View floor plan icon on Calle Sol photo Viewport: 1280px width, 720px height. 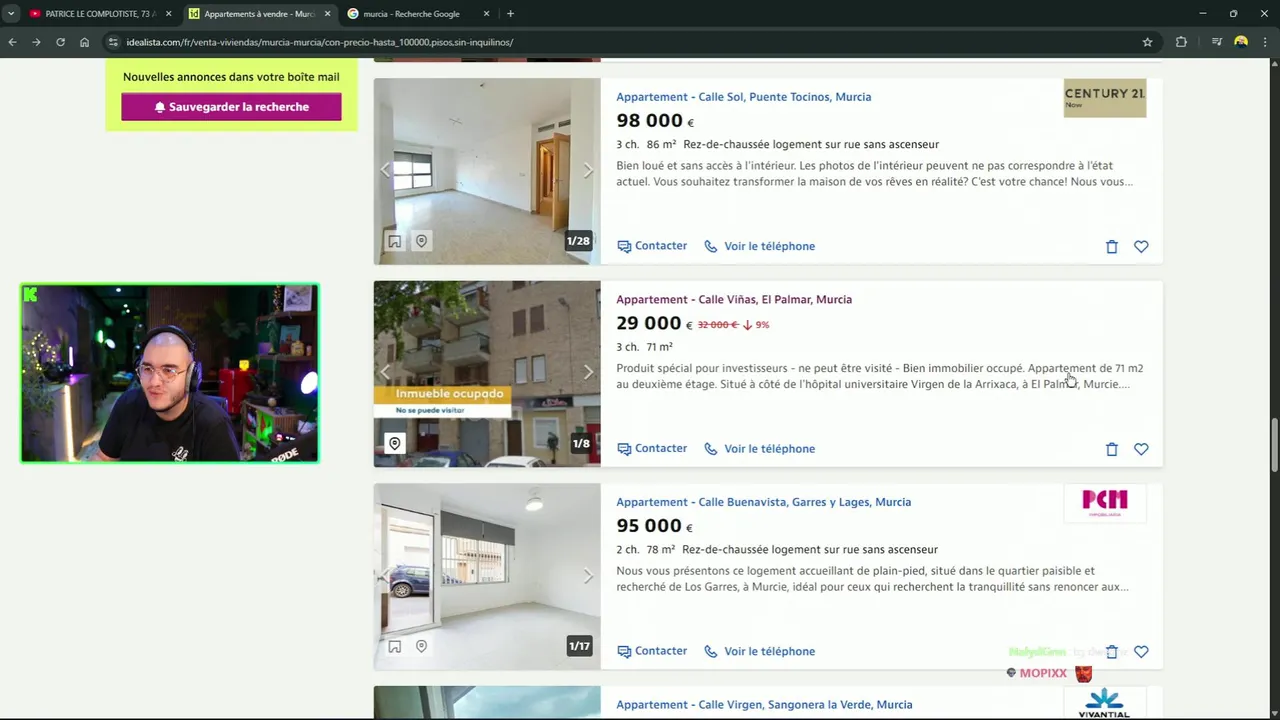click(x=395, y=241)
